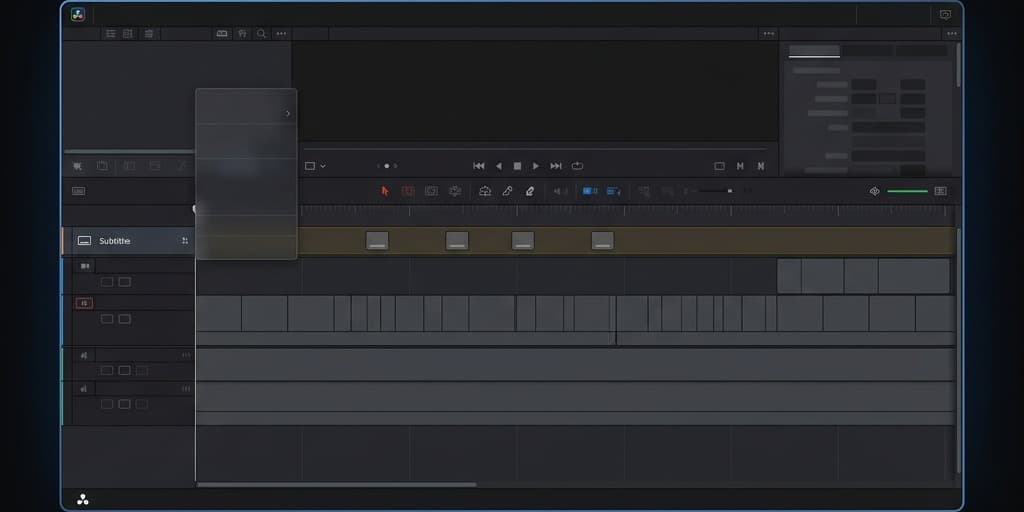
Task: Expand the submenu arrow in the context menu
Action: tap(288, 114)
